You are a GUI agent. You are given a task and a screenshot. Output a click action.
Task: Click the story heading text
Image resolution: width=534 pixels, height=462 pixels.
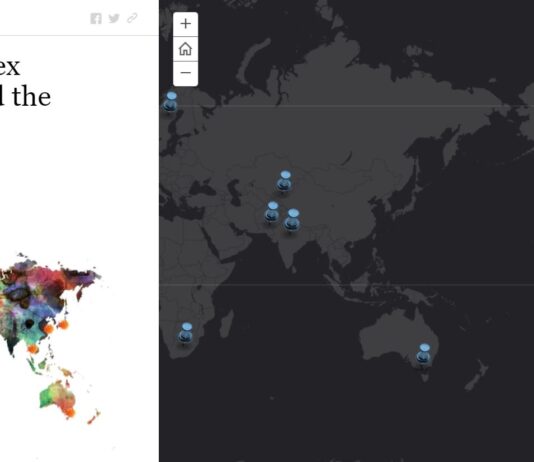(26, 82)
